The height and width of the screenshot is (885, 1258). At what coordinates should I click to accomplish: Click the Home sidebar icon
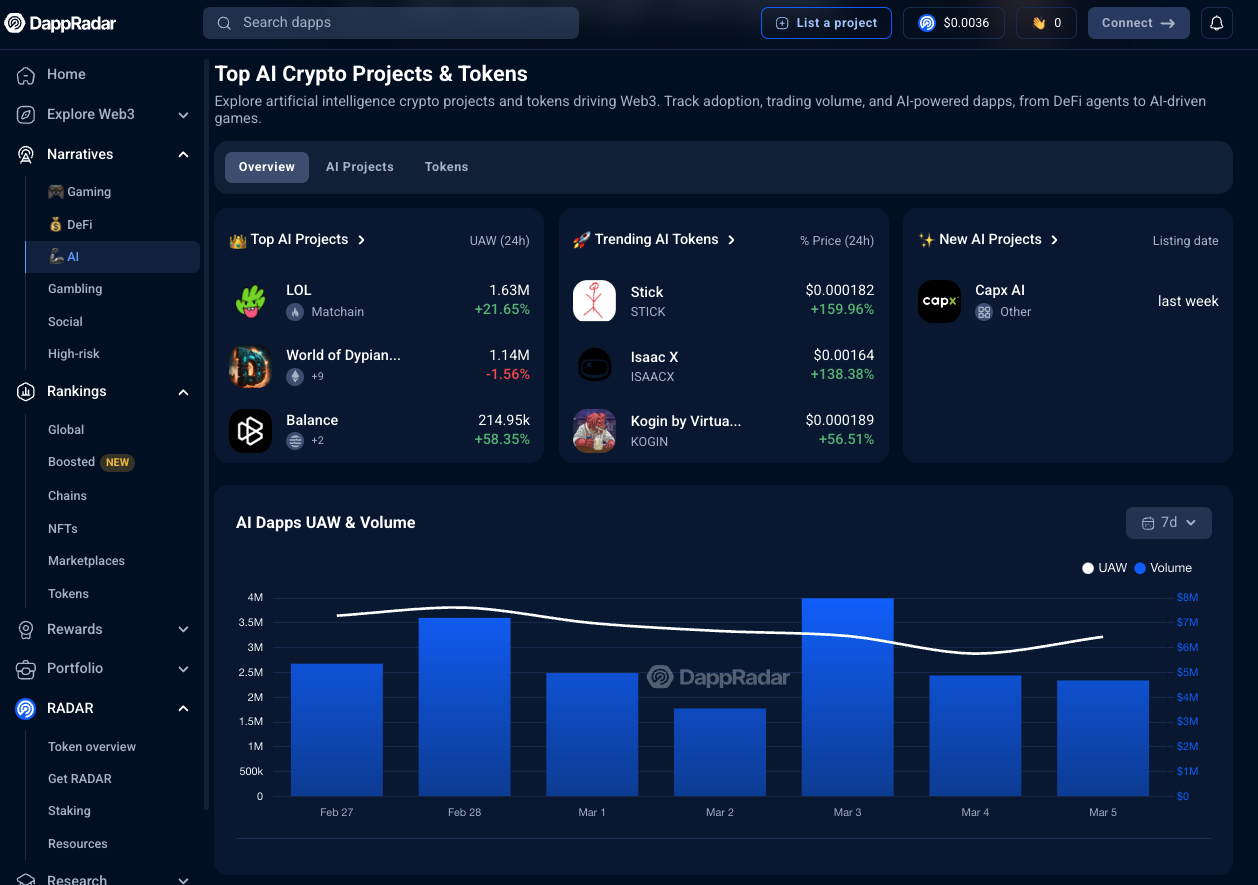click(26, 75)
